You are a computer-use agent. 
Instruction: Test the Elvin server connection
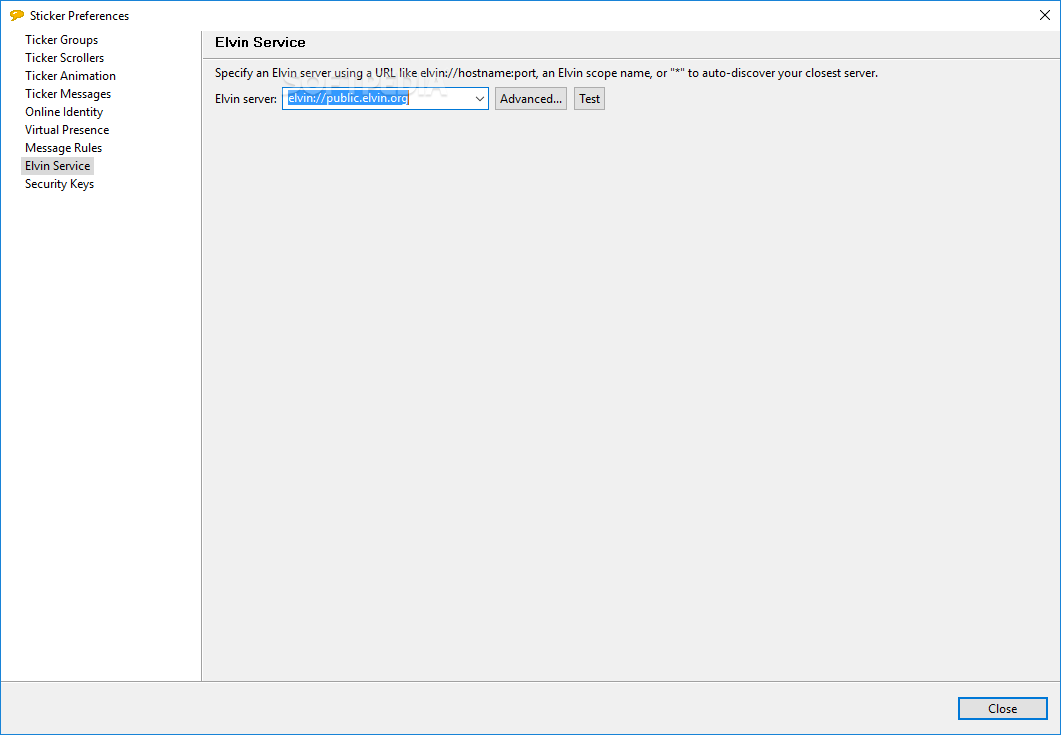(589, 99)
